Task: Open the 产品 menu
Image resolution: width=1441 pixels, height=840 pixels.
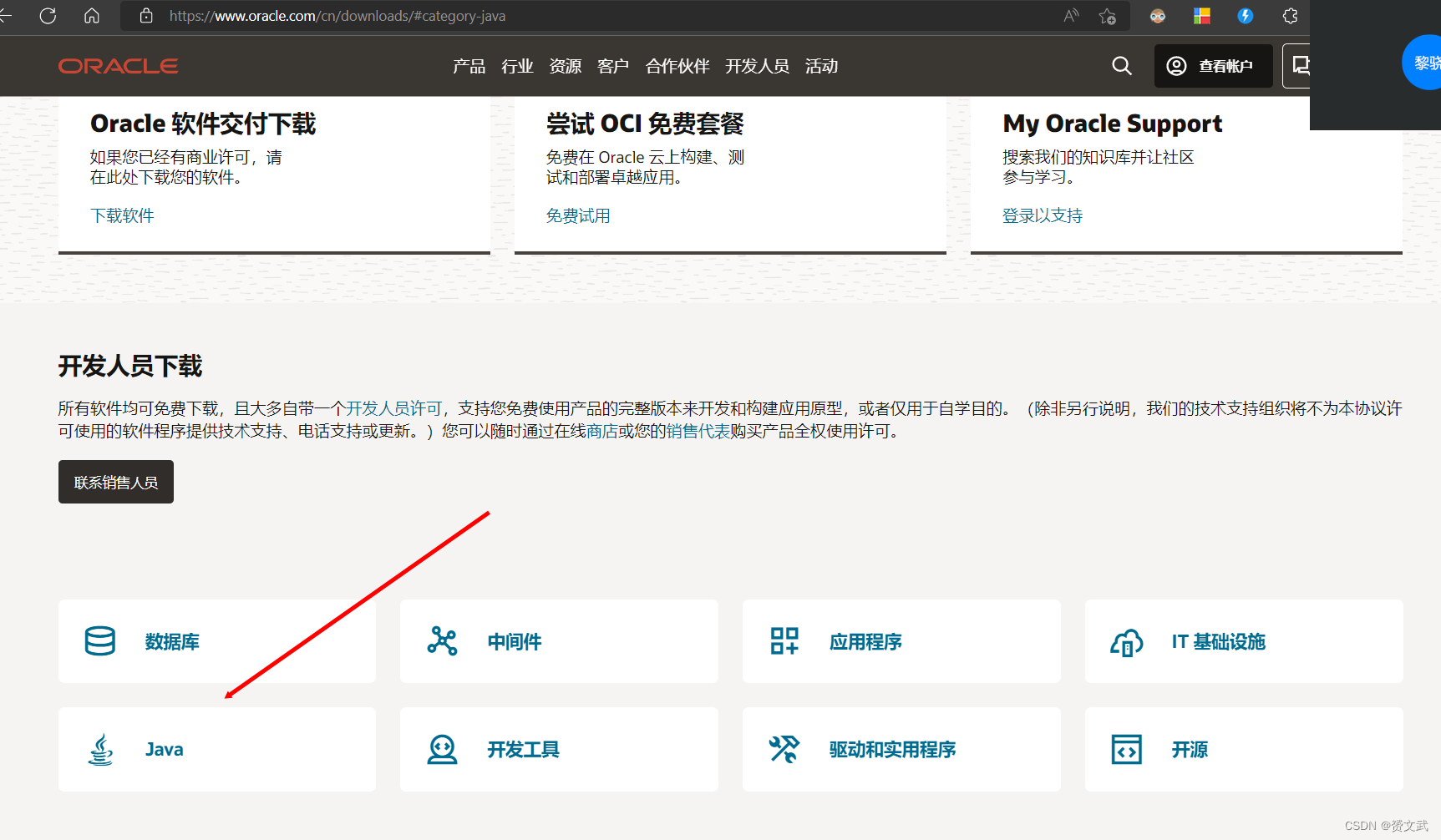Action: pos(469,66)
